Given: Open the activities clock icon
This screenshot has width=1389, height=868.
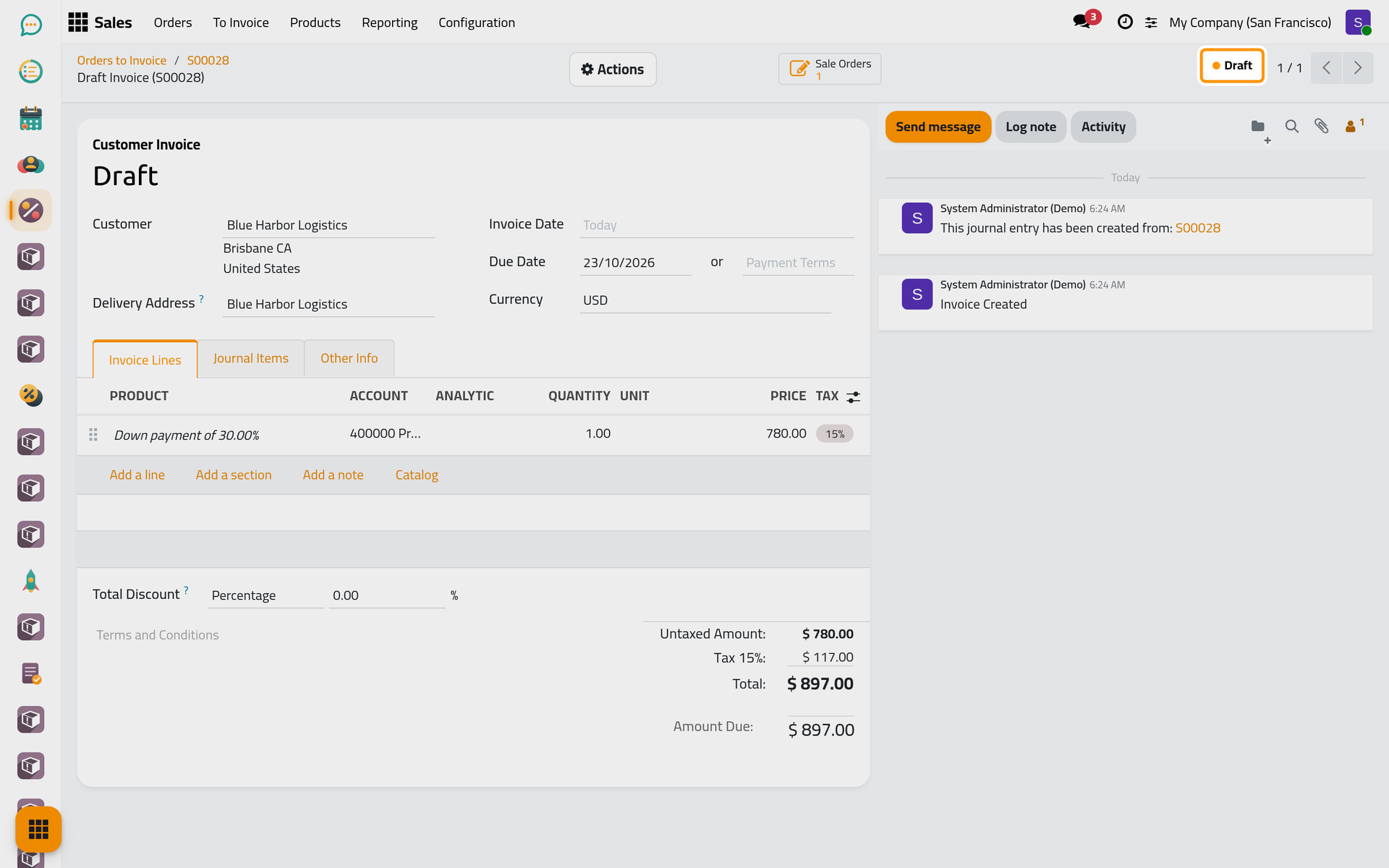Looking at the screenshot, I should pyautogui.click(x=1125, y=22).
